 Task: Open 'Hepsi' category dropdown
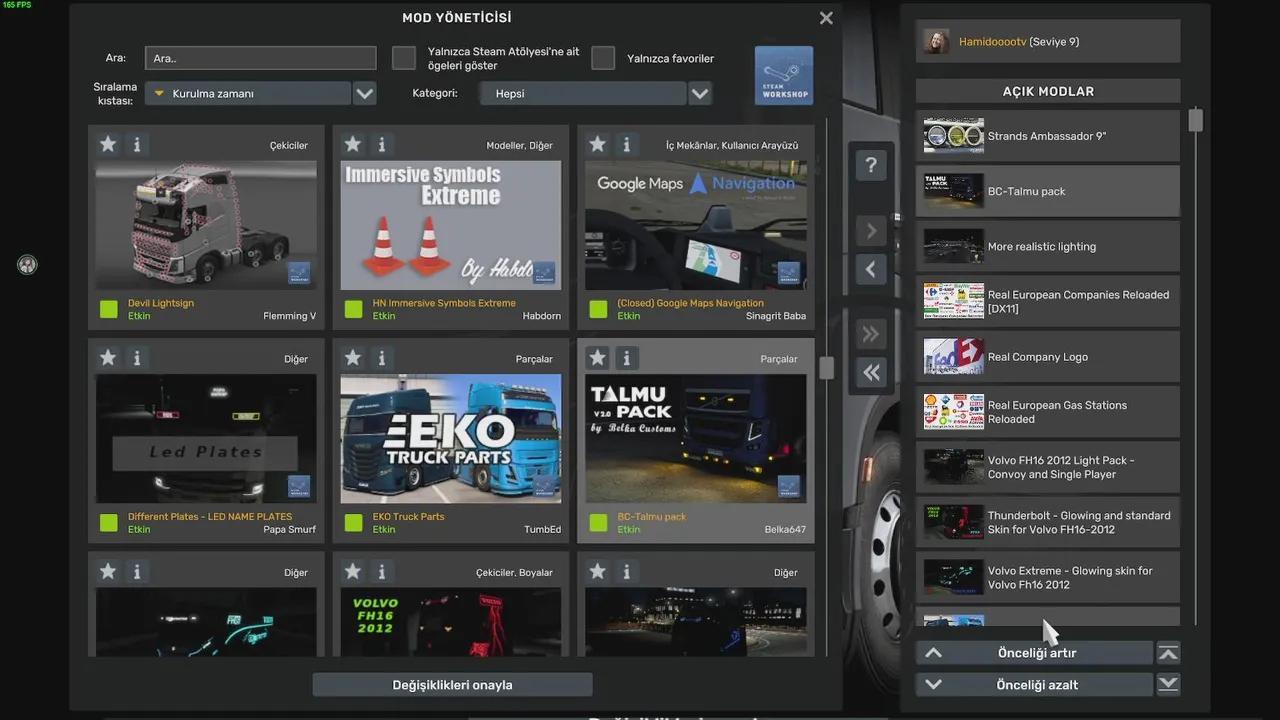(583, 93)
